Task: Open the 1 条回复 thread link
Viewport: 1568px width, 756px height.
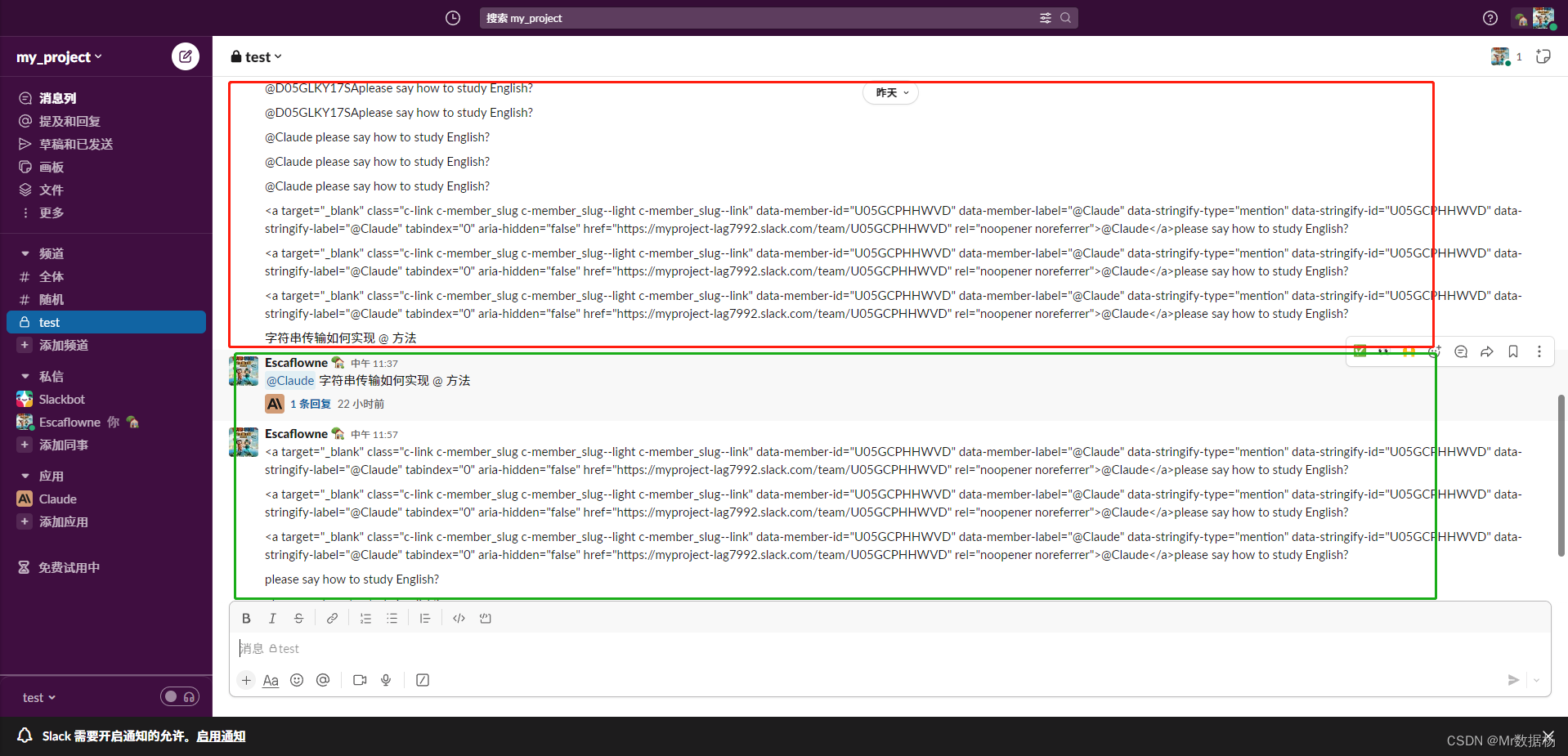Action: point(311,404)
